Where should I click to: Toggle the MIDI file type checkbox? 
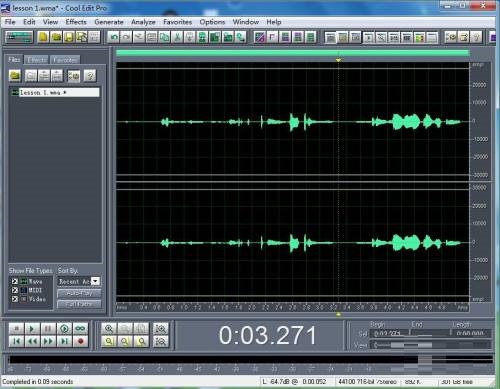pos(15,290)
